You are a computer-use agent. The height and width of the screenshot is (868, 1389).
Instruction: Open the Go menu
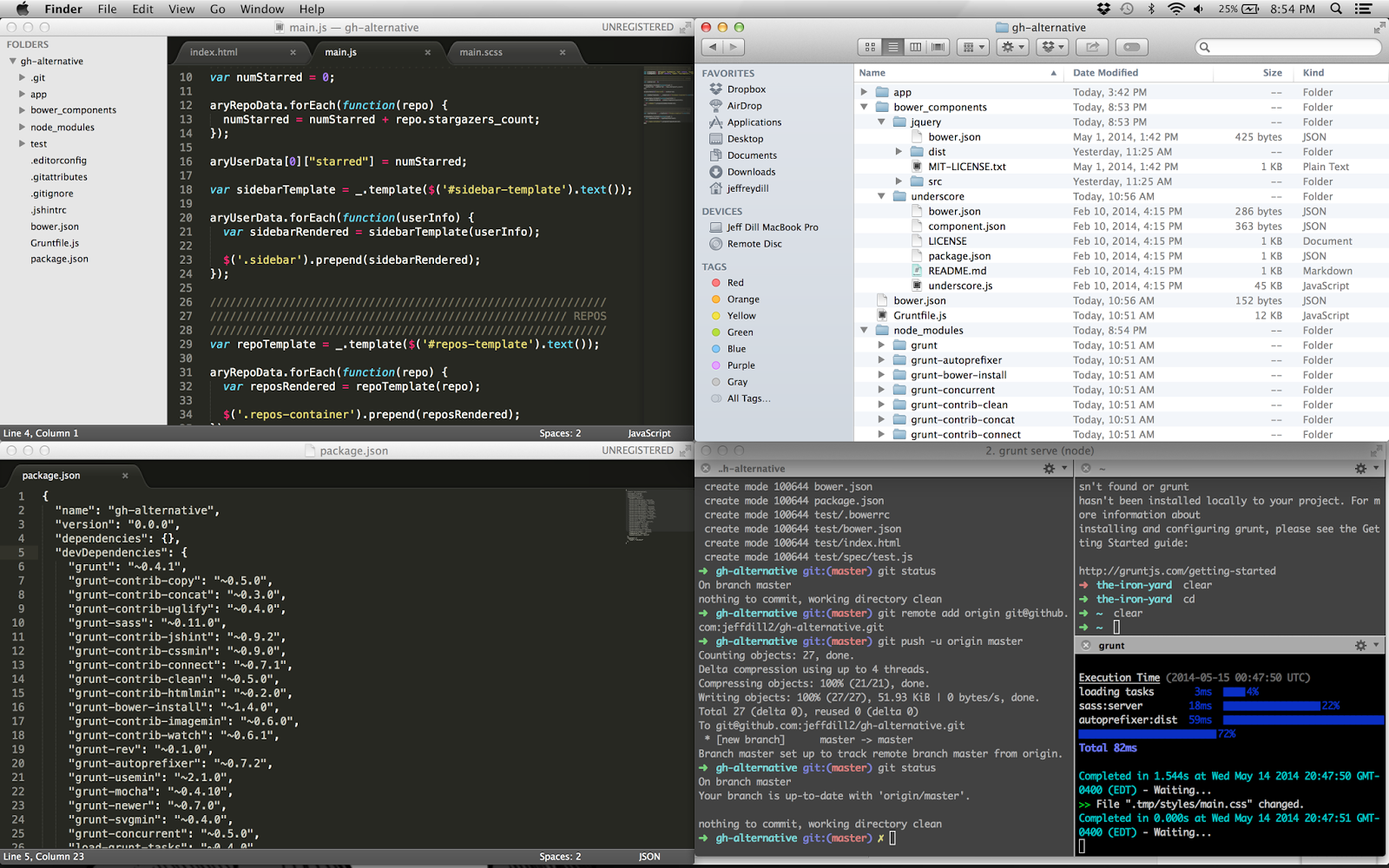pos(217,9)
